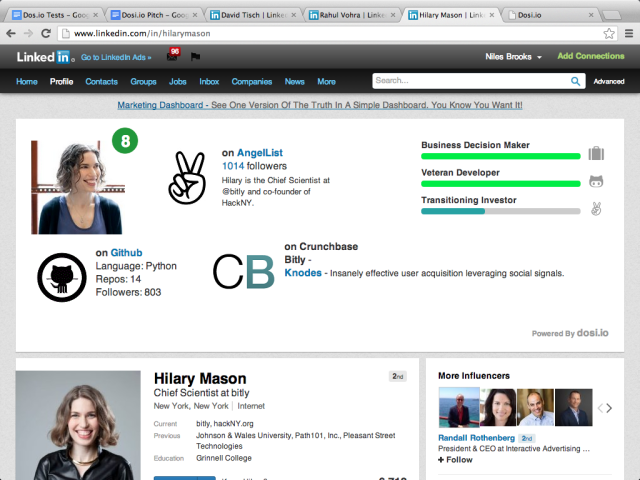
Task: Click the Transitioning Investor progress bar
Action: [500, 211]
